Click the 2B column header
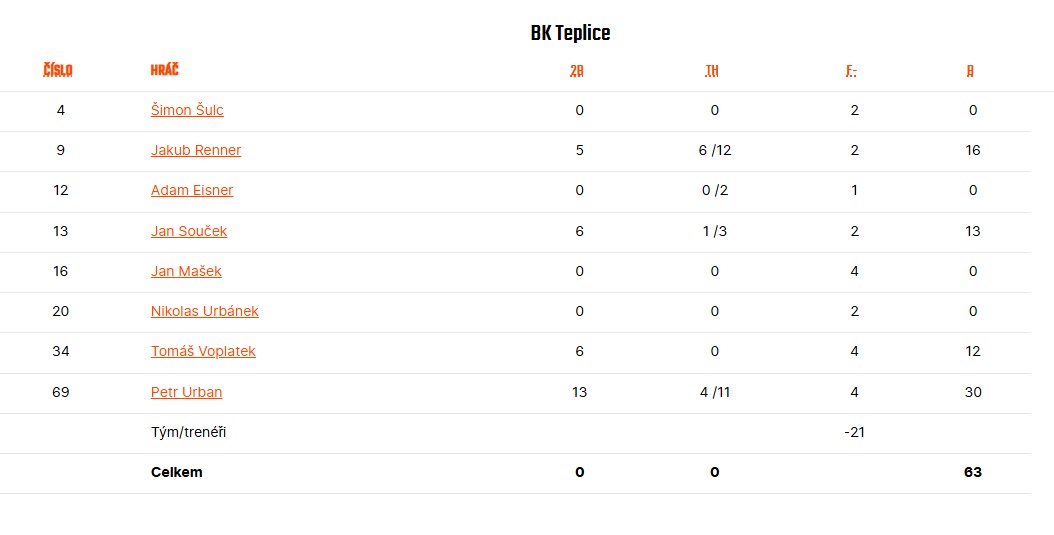Screen dimensions: 1054x535 coord(577,71)
